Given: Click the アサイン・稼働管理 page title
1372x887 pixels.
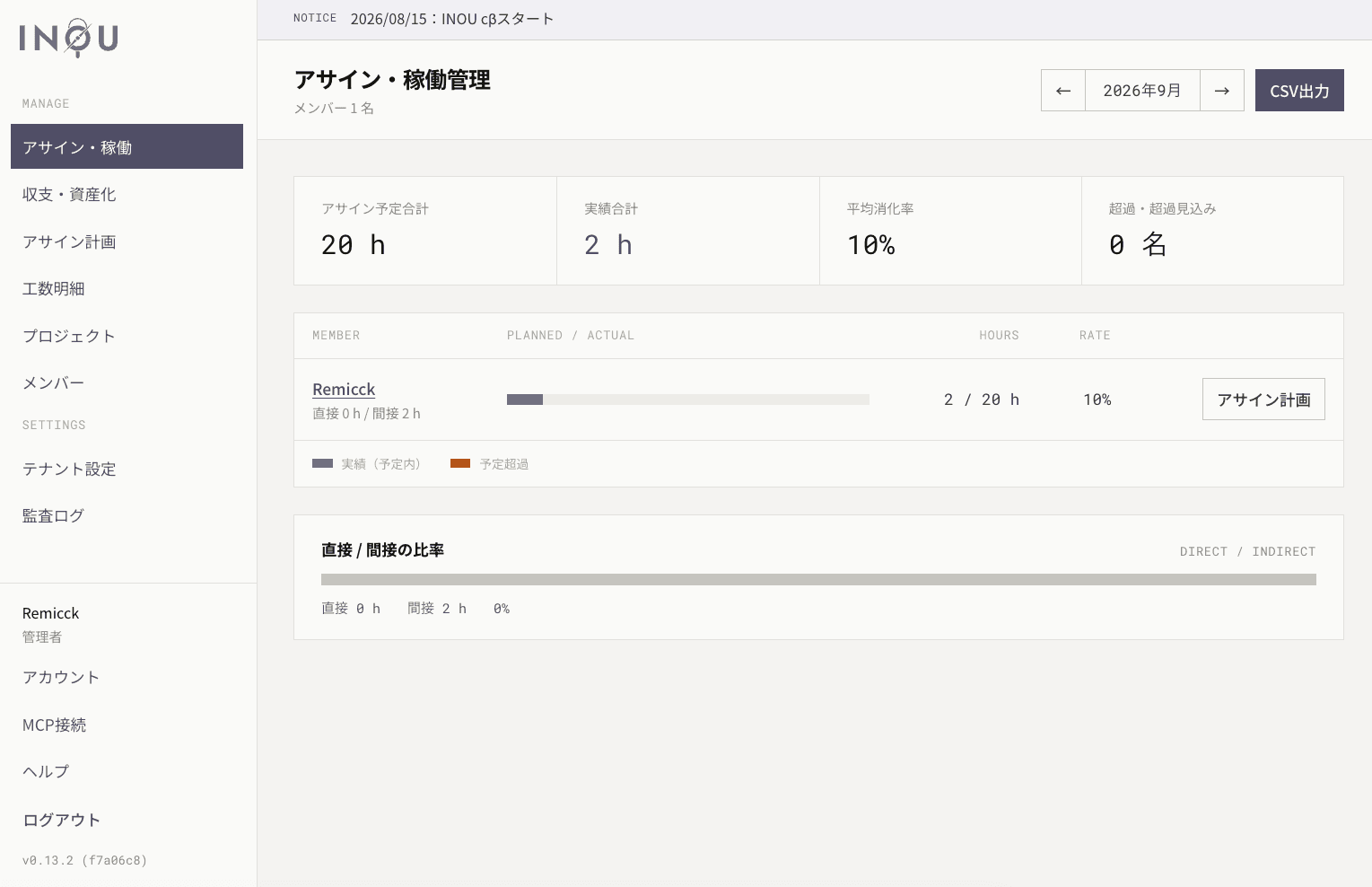Looking at the screenshot, I should point(392,80).
